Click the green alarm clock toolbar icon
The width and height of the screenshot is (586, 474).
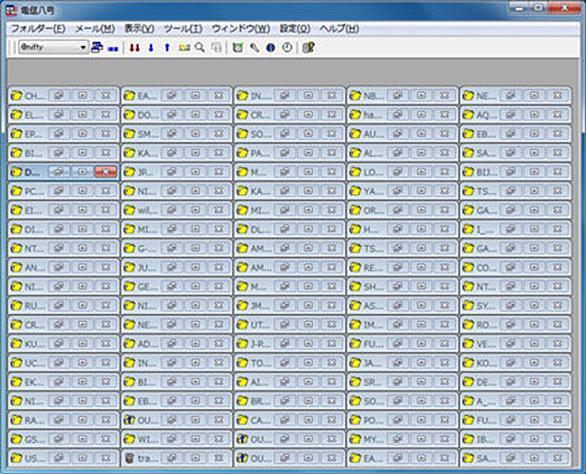pyautogui.click(x=238, y=48)
